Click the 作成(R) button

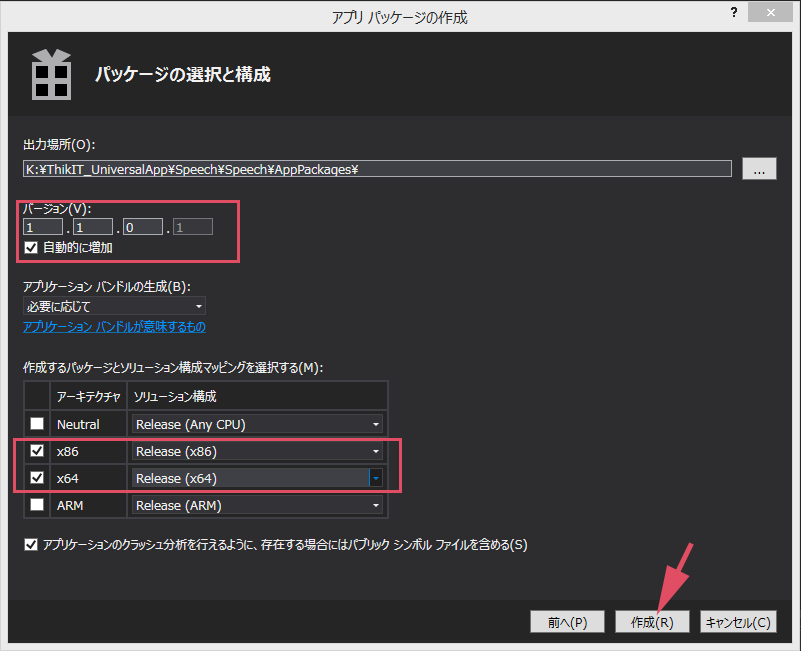pyautogui.click(x=652, y=622)
